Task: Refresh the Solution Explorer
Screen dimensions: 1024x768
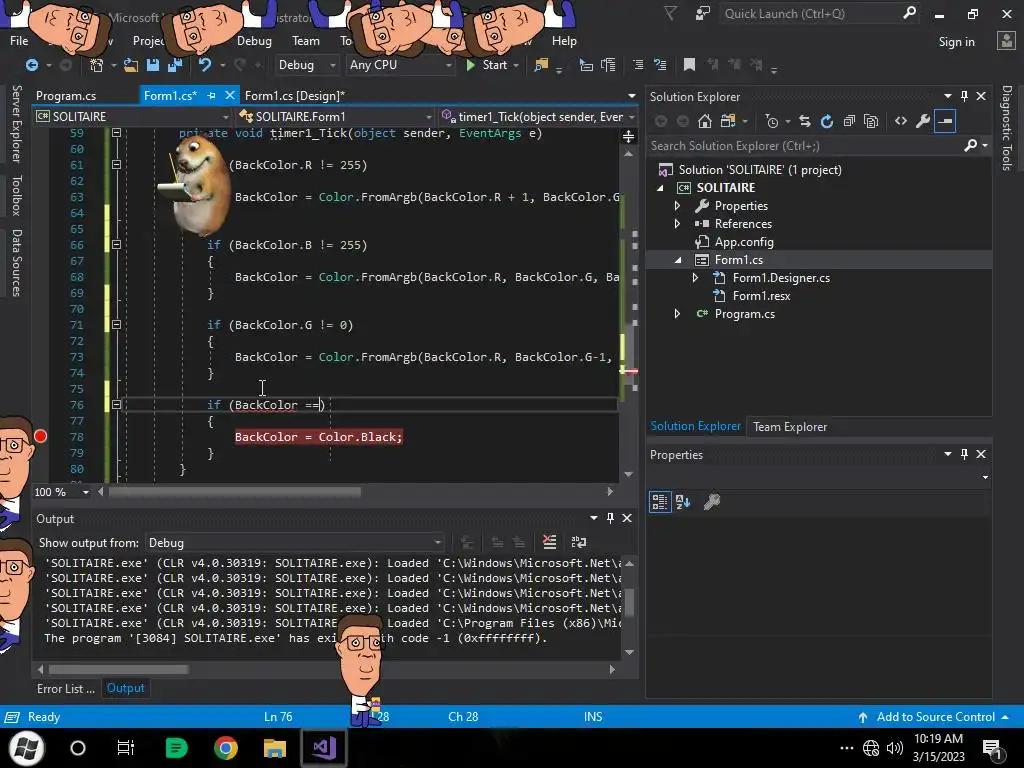Action: [x=827, y=121]
